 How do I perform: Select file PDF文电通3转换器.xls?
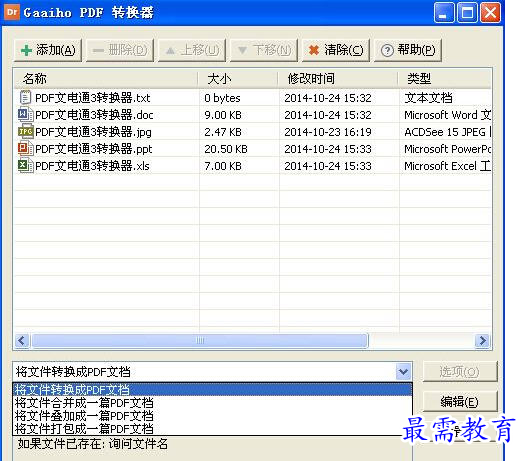pos(92,166)
